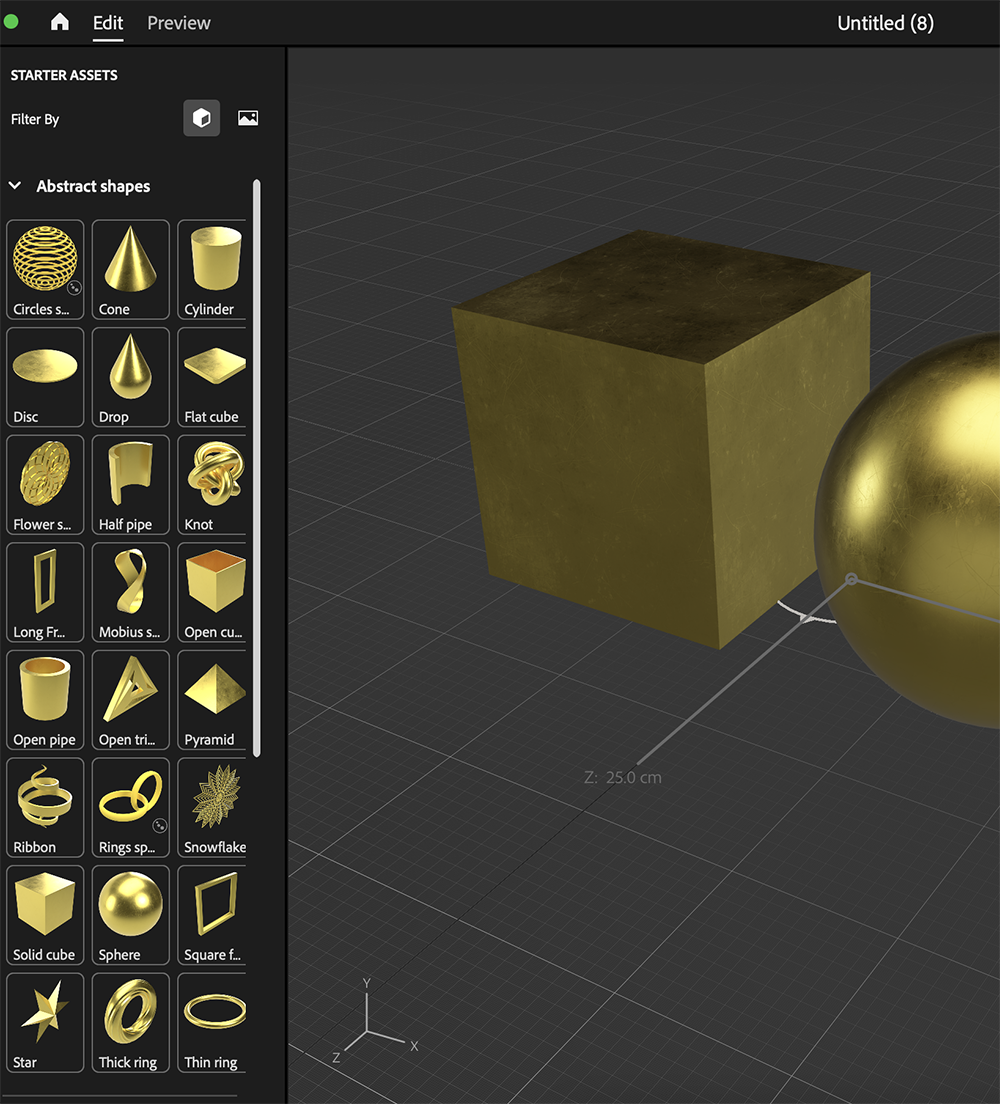
Task: Insert the Drop shape
Action: 130,368
